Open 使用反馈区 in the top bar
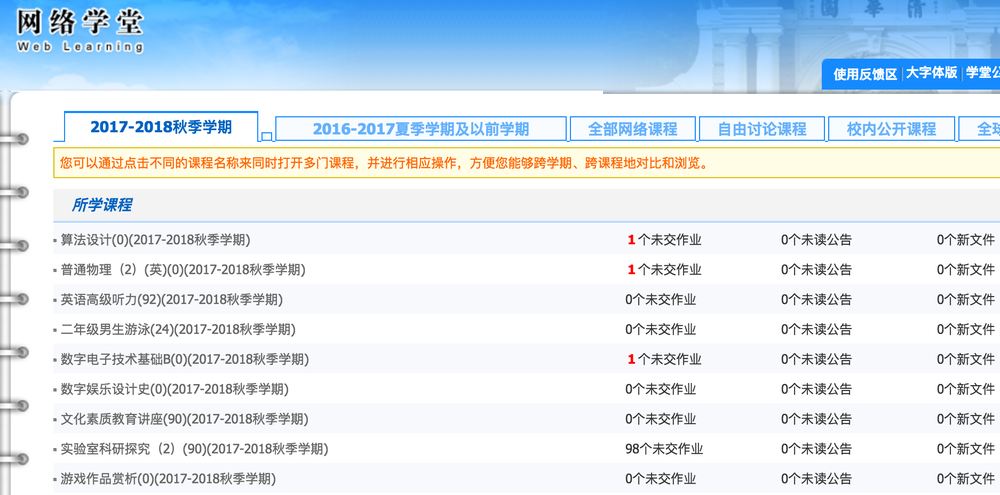1000x495 pixels. 865,74
